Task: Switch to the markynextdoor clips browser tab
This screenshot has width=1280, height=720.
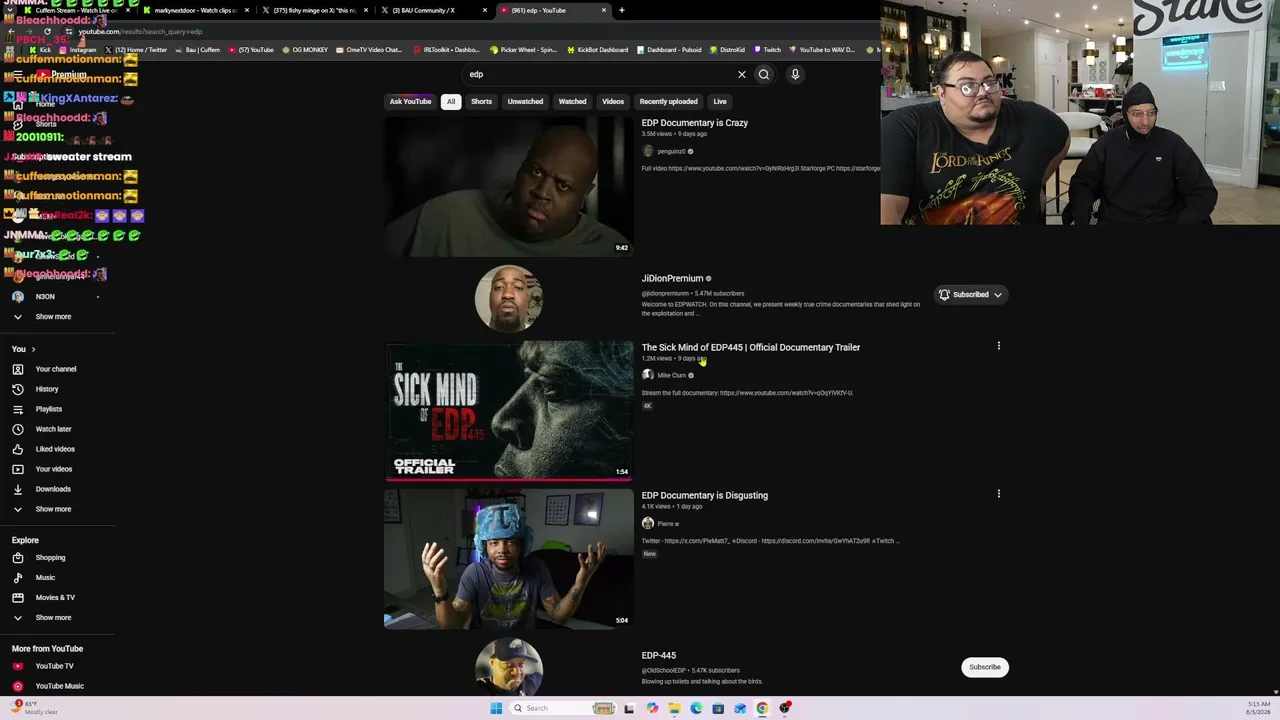Action: pyautogui.click(x=196, y=10)
